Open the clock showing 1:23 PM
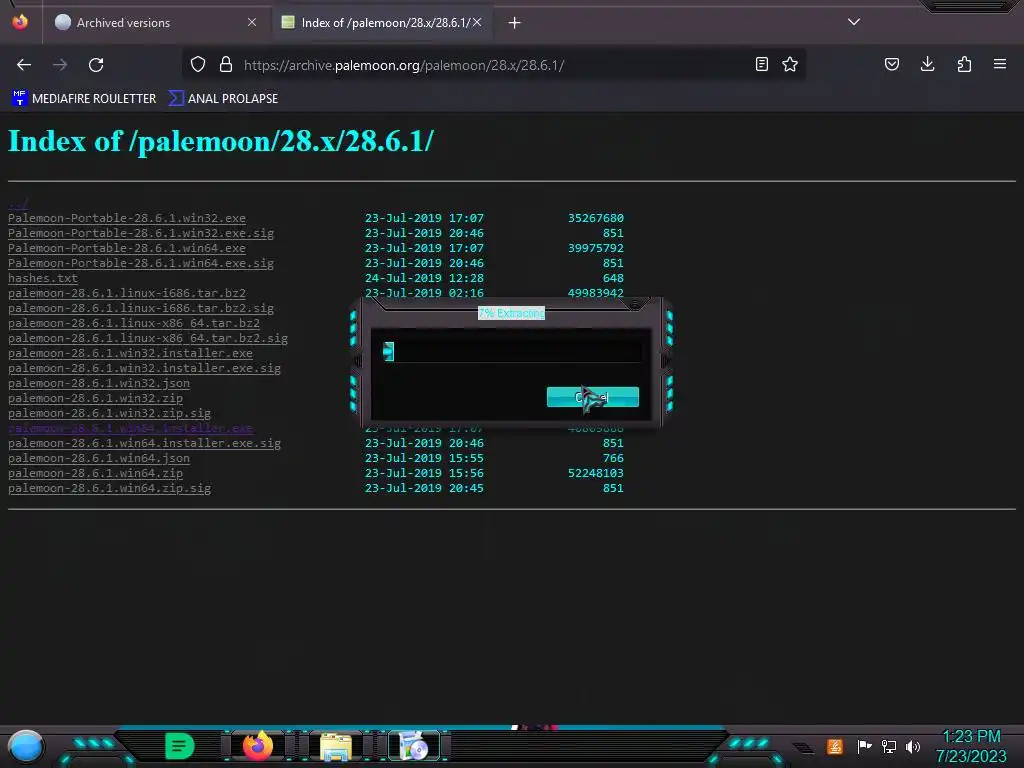The width and height of the screenshot is (1024, 768). click(971, 746)
